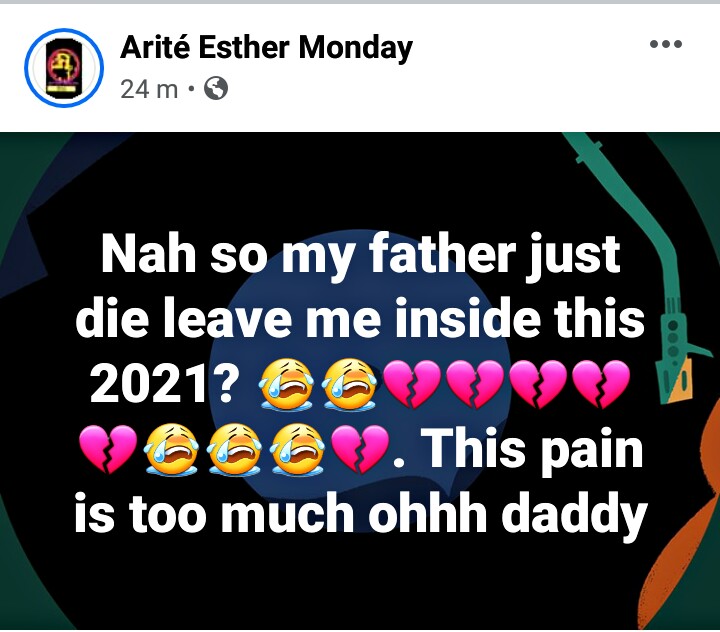Open Arité Esther Monday's profile picture
The width and height of the screenshot is (720, 632).
pyautogui.click(x=64, y=68)
